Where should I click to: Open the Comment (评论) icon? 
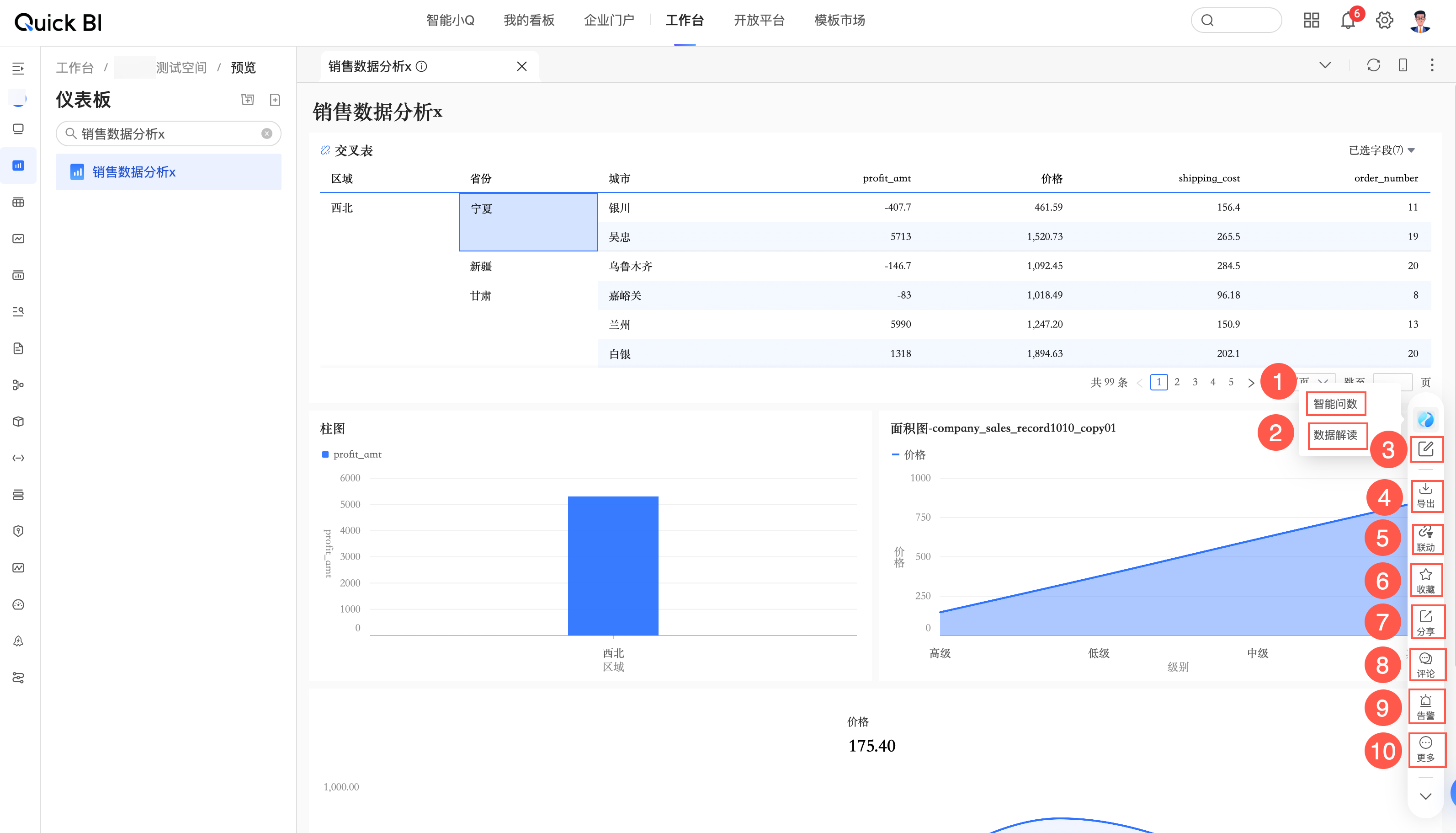[x=1425, y=664]
